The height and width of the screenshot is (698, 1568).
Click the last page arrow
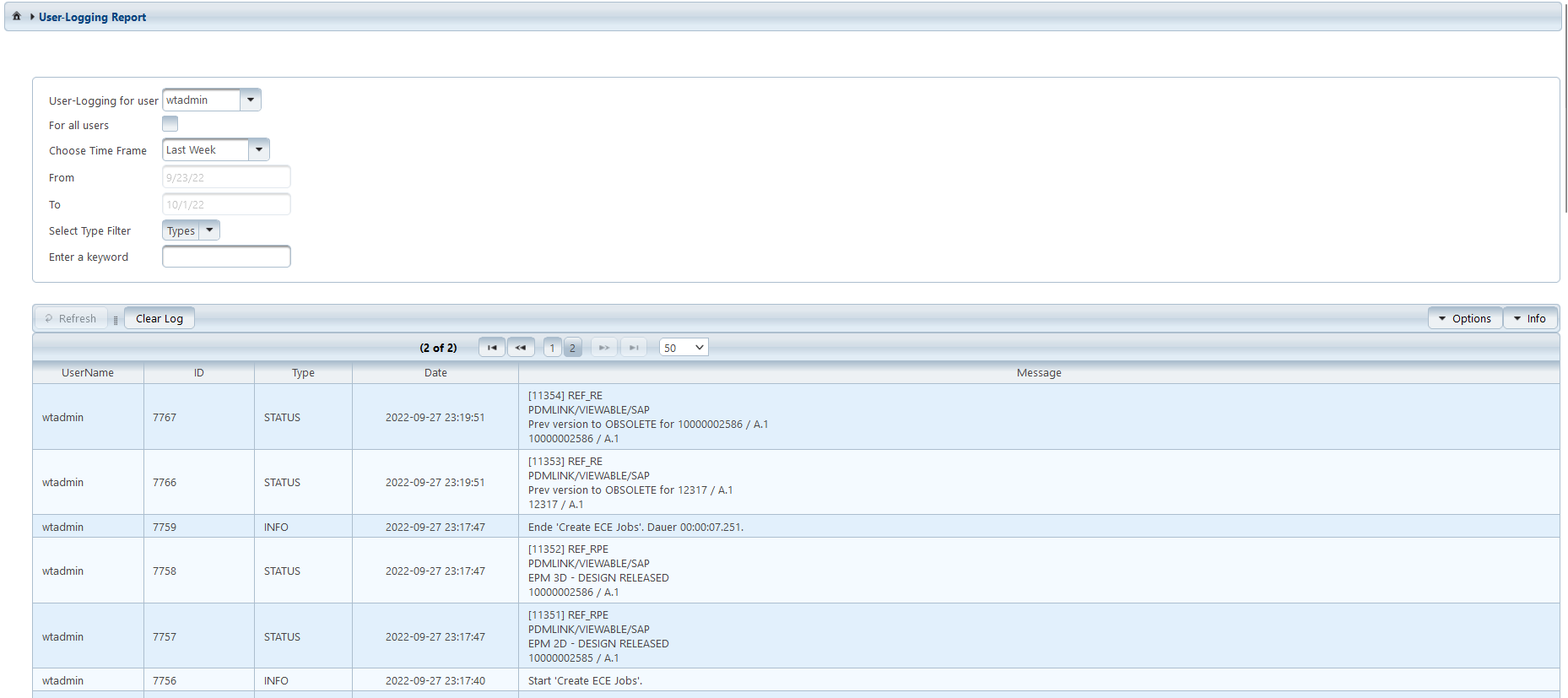(x=634, y=348)
